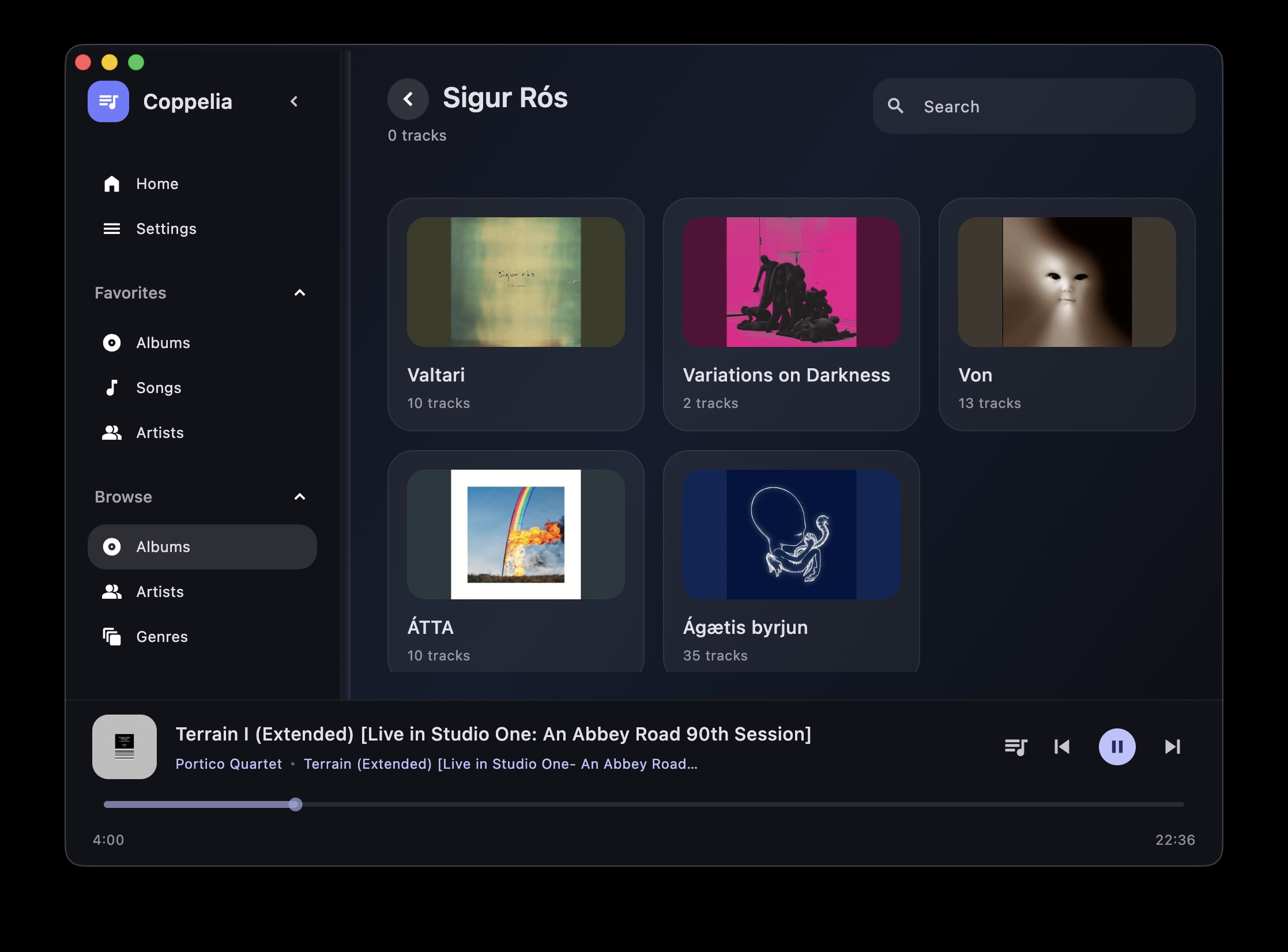Viewport: 1288px width, 952px height.
Task: Open Settings in the sidebar
Action: (166, 229)
